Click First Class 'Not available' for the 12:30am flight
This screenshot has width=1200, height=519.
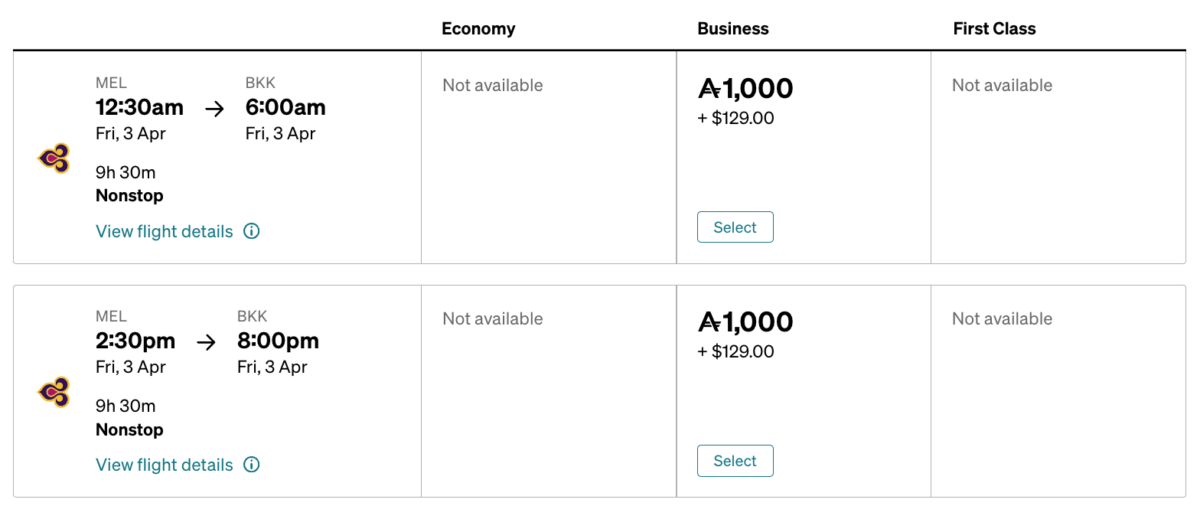1002,86
